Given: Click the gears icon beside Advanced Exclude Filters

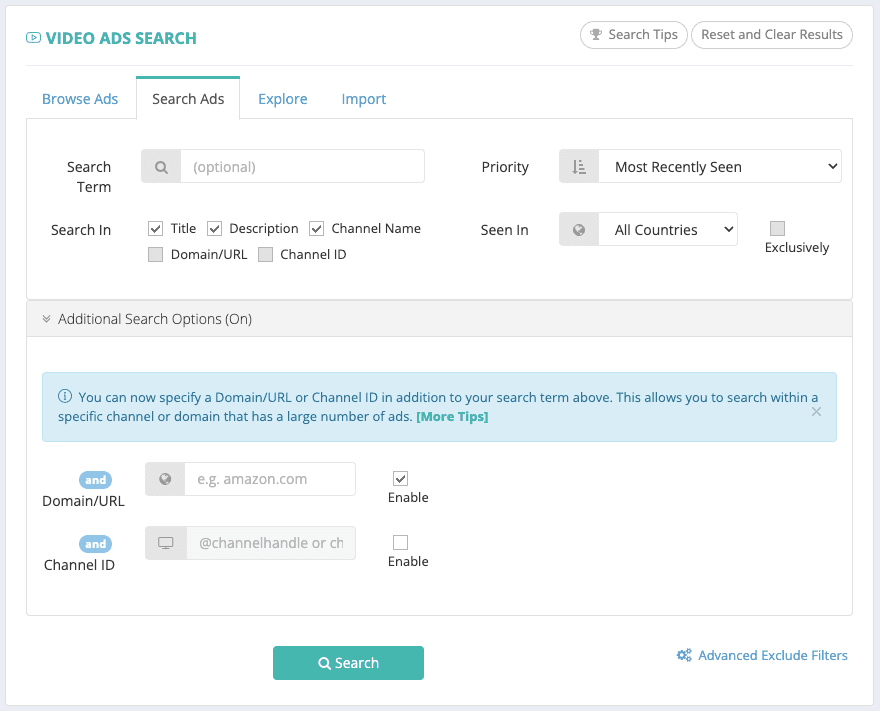Looking at the screenshot, I should (x=684, y=655).
